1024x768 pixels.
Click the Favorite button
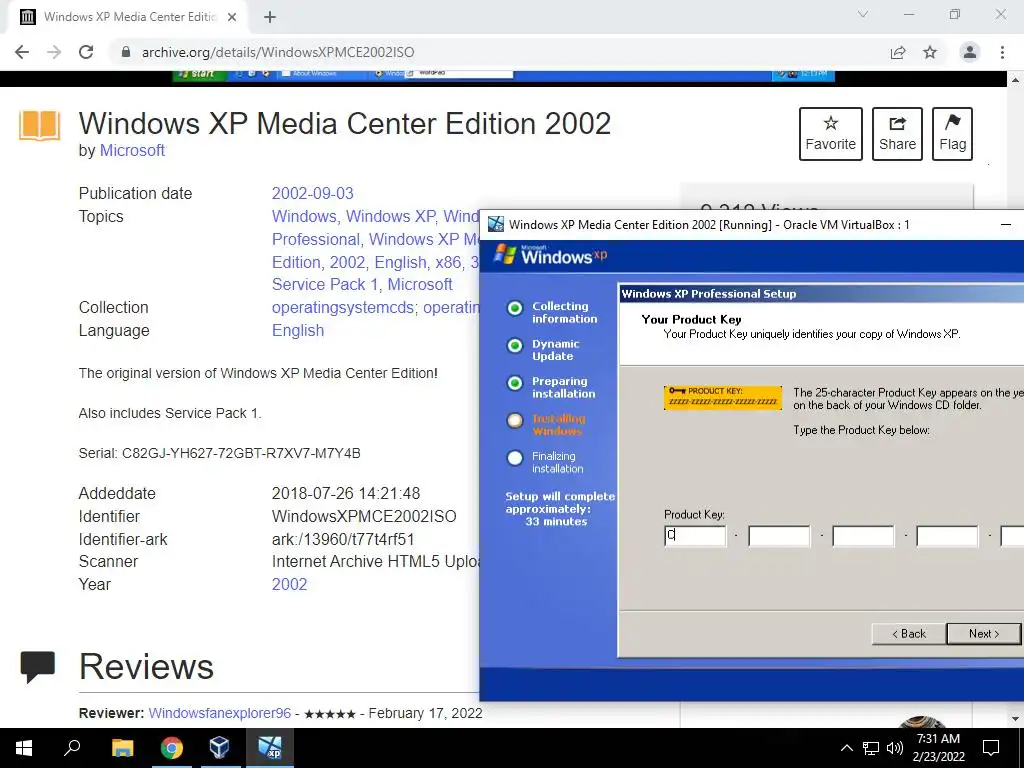coord(831,134)
